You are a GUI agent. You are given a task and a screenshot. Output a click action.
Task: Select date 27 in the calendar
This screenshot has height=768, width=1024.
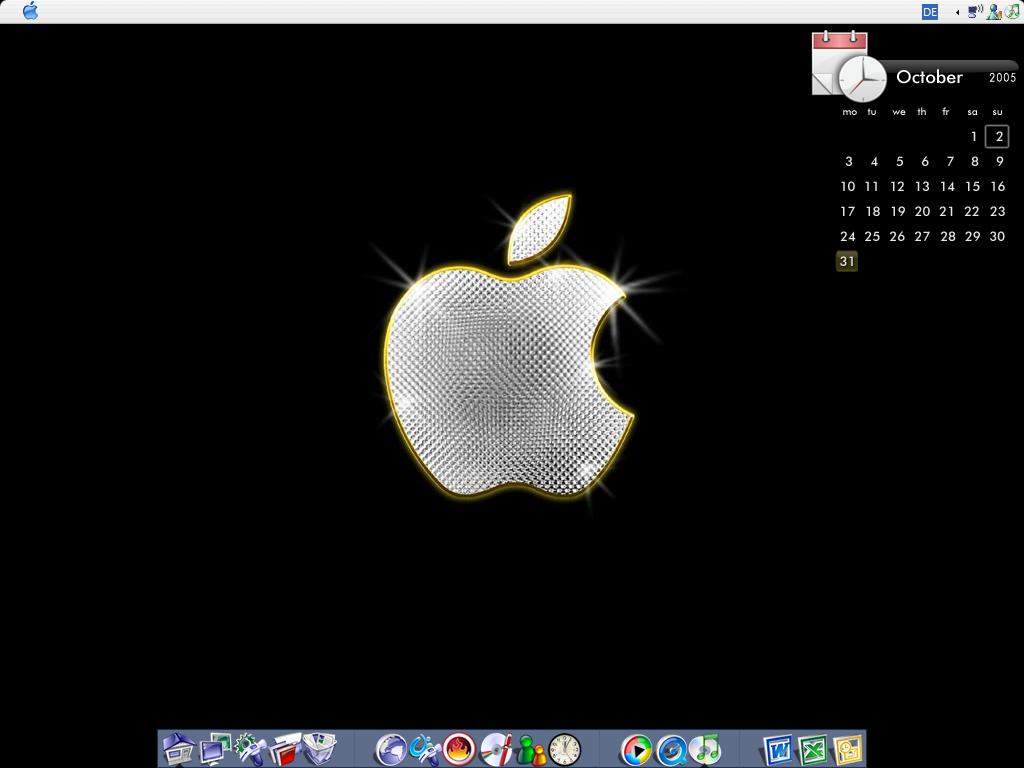pos(922,236)
